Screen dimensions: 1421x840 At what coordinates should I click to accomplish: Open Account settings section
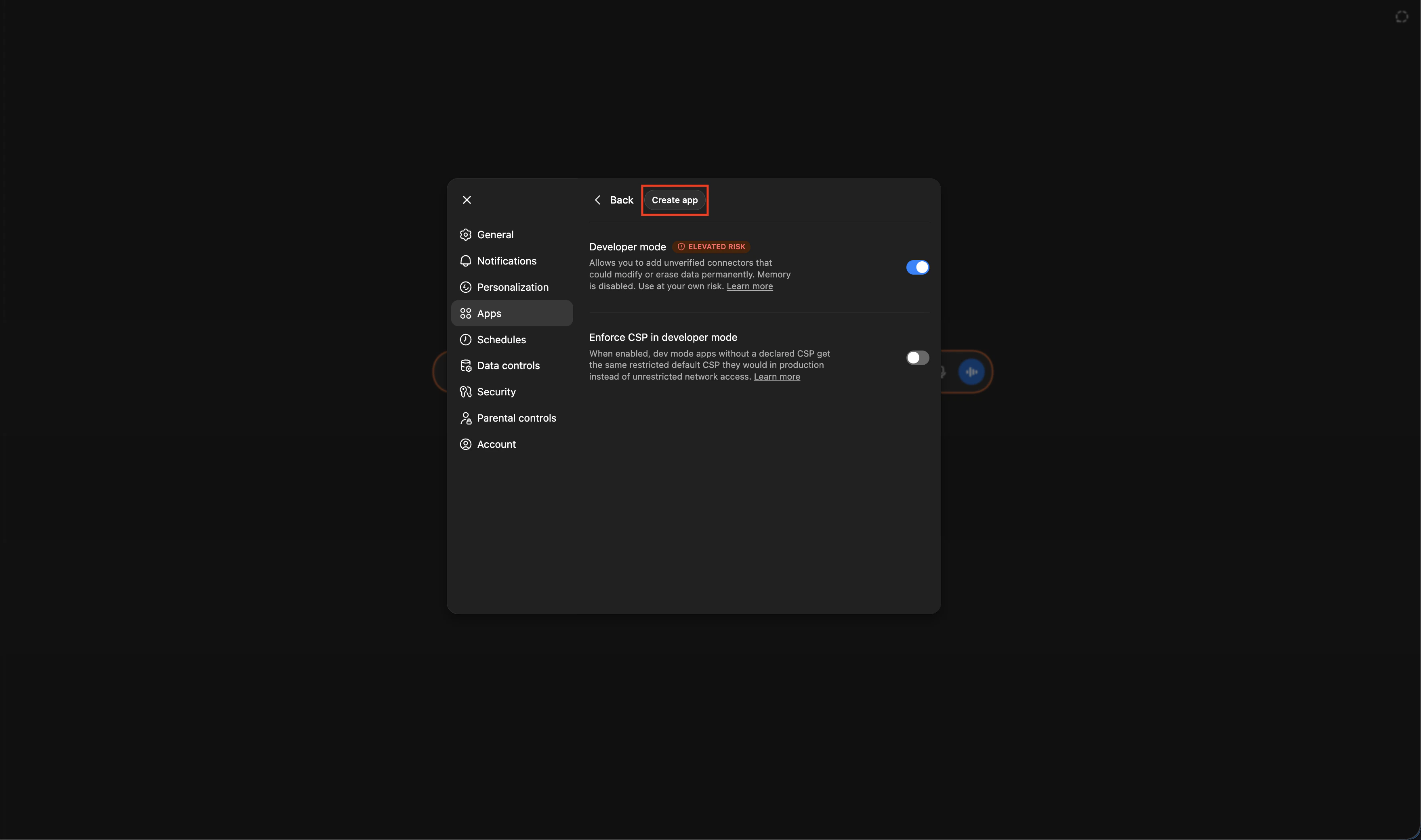coord(512,444)
